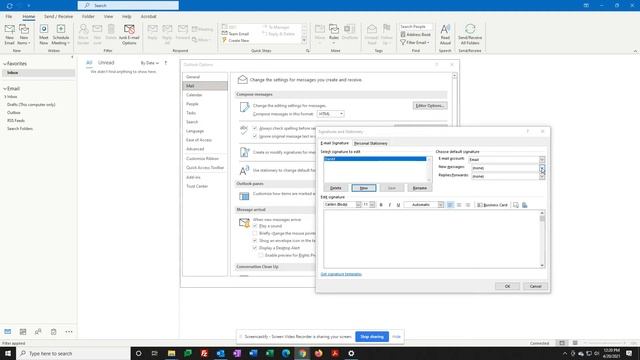This screenshot has height=360, width=640.
Task: Switch to Personal Stationery tab
Action: coord(371,143)
